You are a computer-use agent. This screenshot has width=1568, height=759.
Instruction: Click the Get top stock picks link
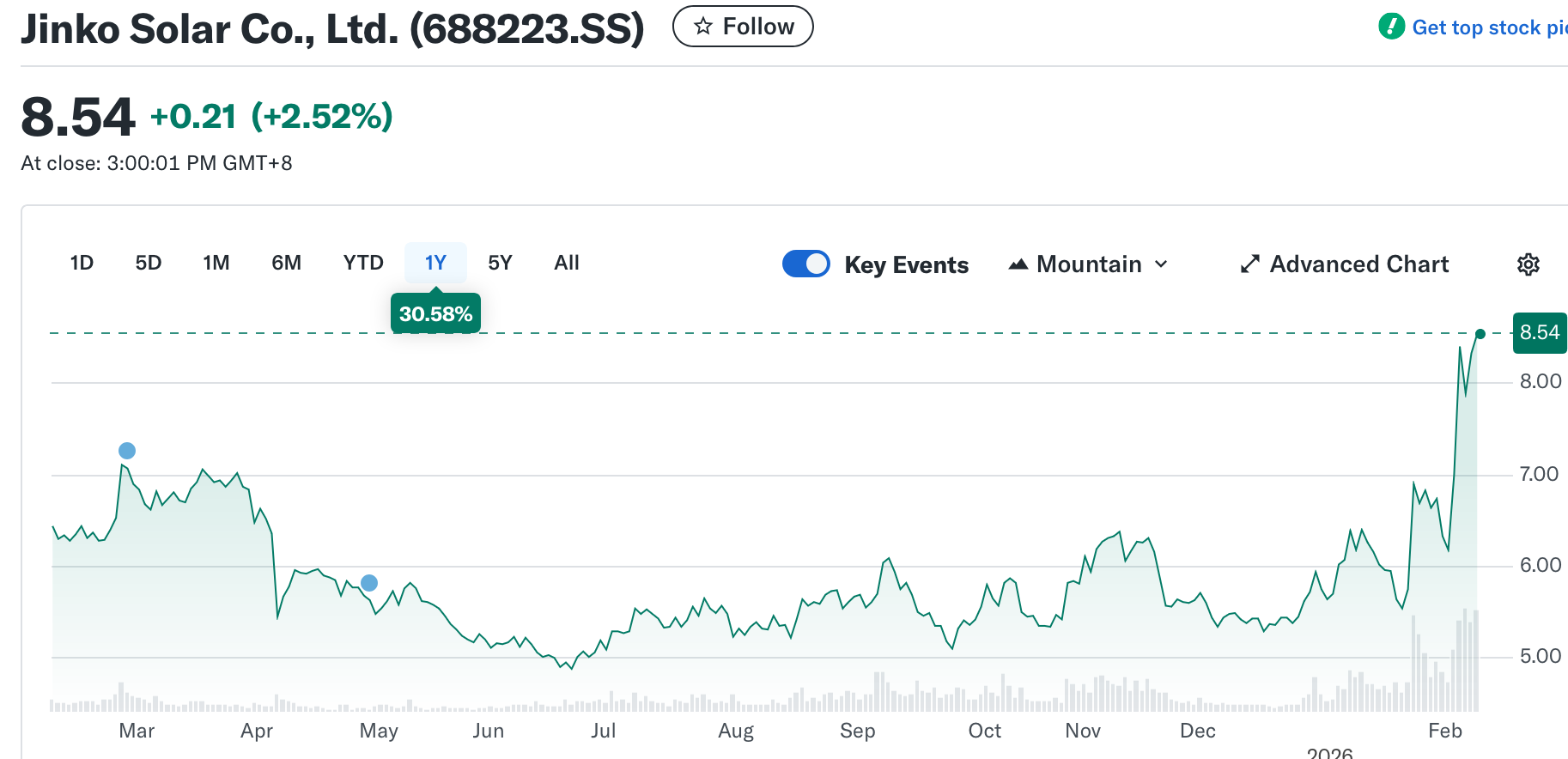(x=1488, y=27)
